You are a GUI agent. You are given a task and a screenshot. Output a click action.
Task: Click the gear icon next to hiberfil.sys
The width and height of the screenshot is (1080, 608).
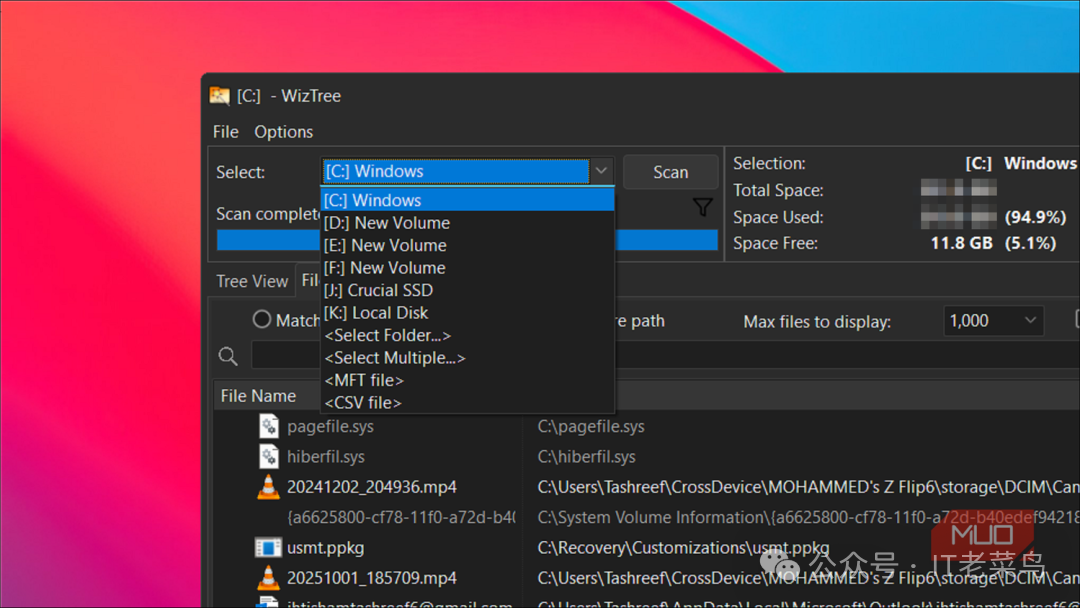(x=268, y=456)
